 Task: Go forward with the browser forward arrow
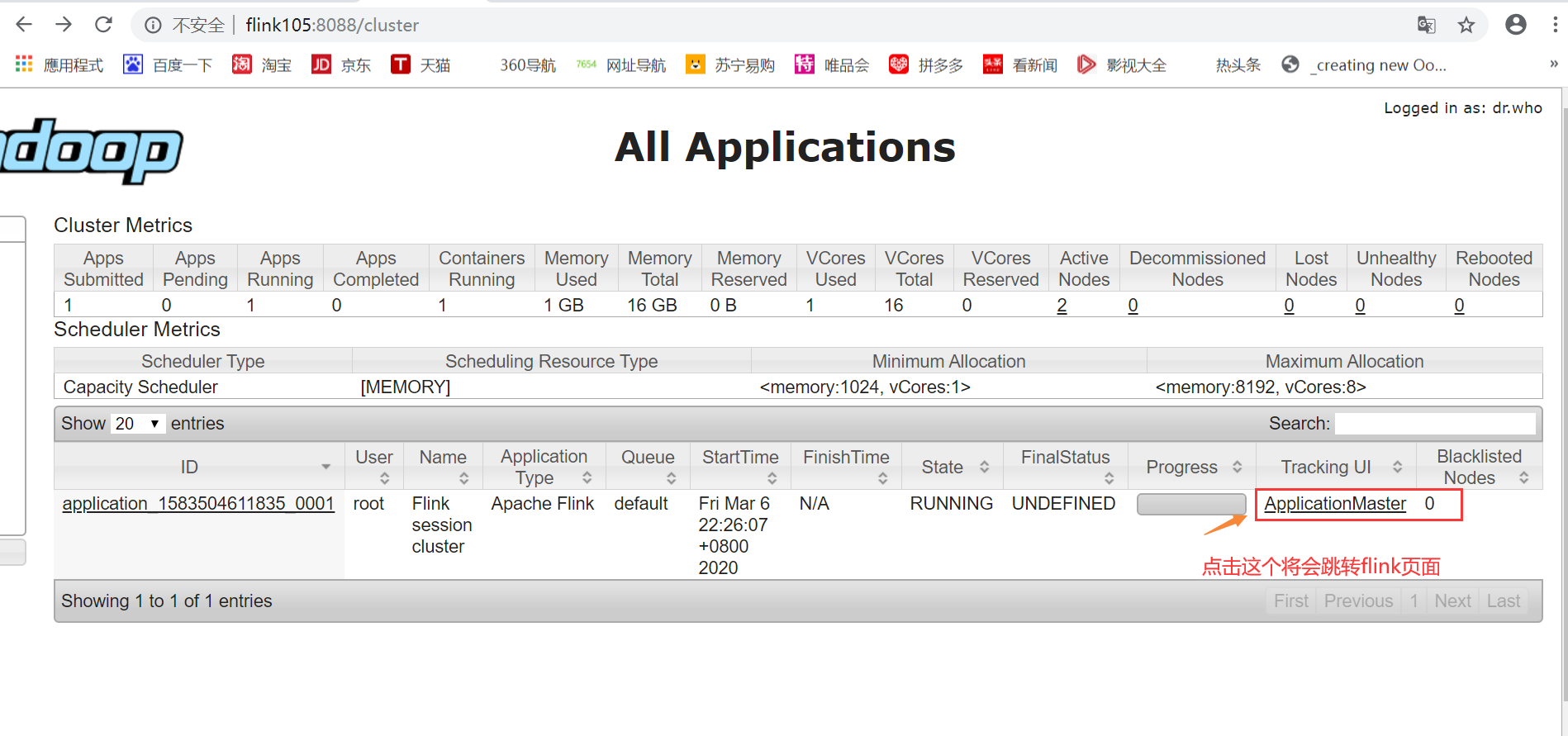click(64, 25)
